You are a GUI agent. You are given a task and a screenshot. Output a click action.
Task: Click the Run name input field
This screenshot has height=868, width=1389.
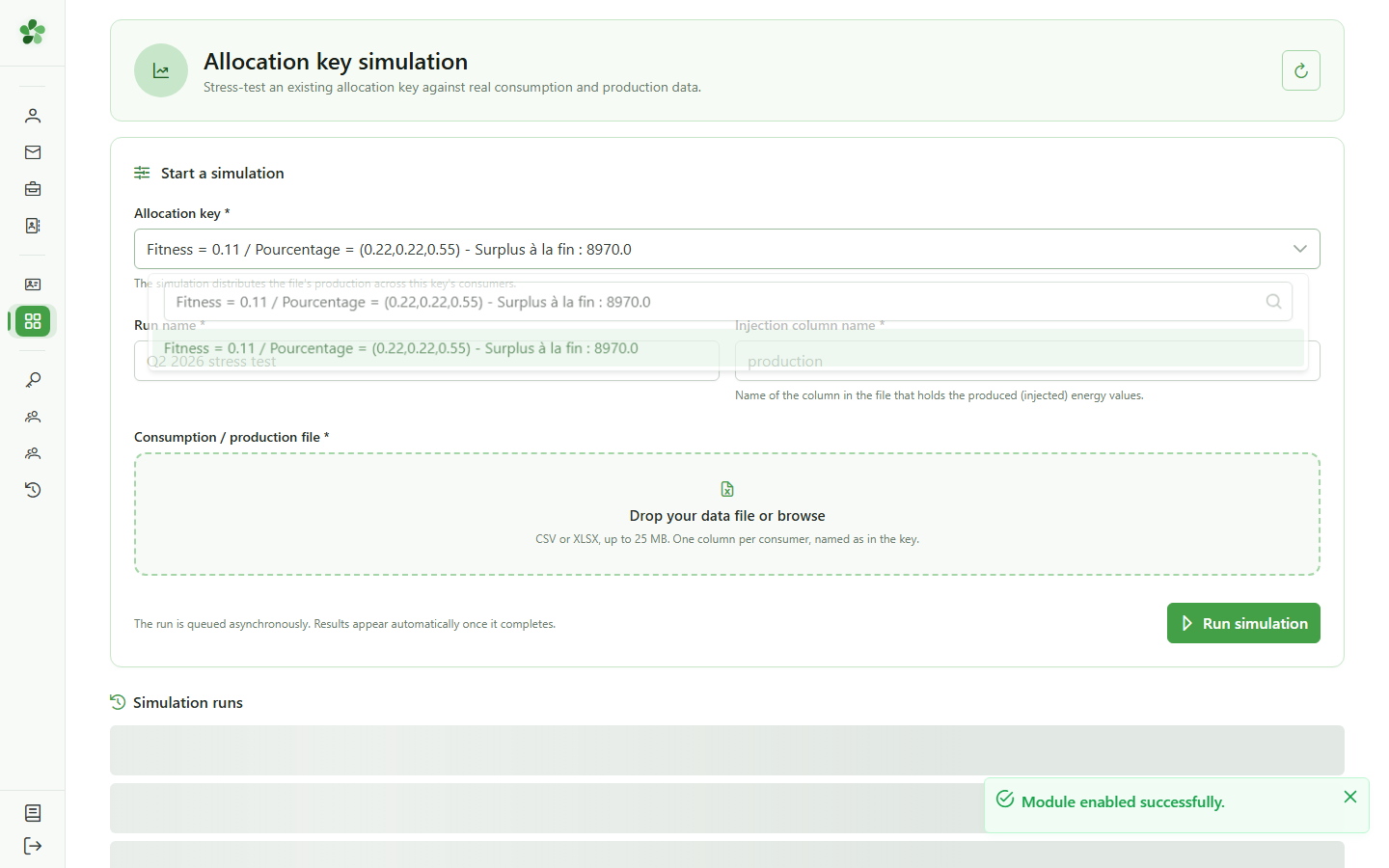coord(426,361)
